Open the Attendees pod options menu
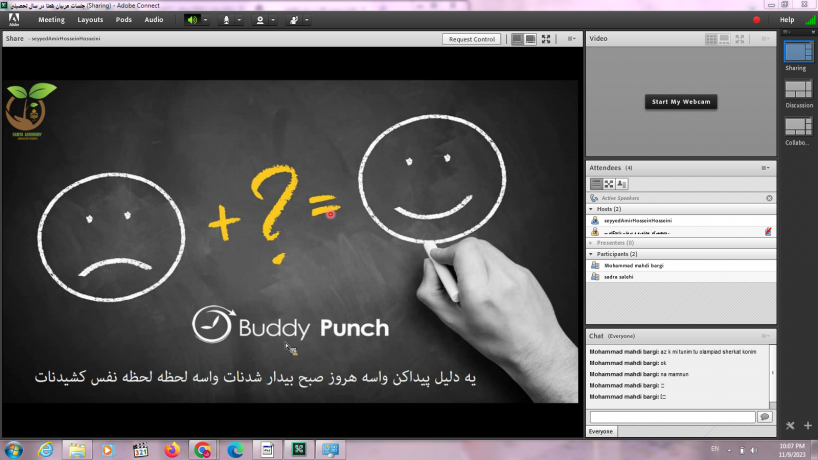Viewport: 818px width, 460px height. (765, 168)
